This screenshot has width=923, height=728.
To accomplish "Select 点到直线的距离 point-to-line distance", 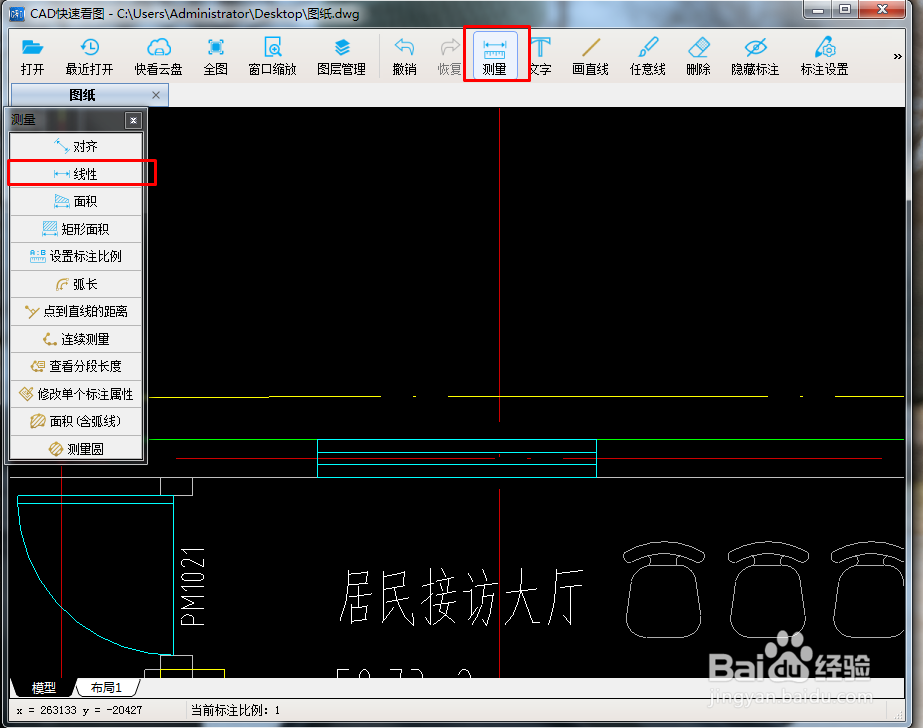I will click(x=77, y=311).
